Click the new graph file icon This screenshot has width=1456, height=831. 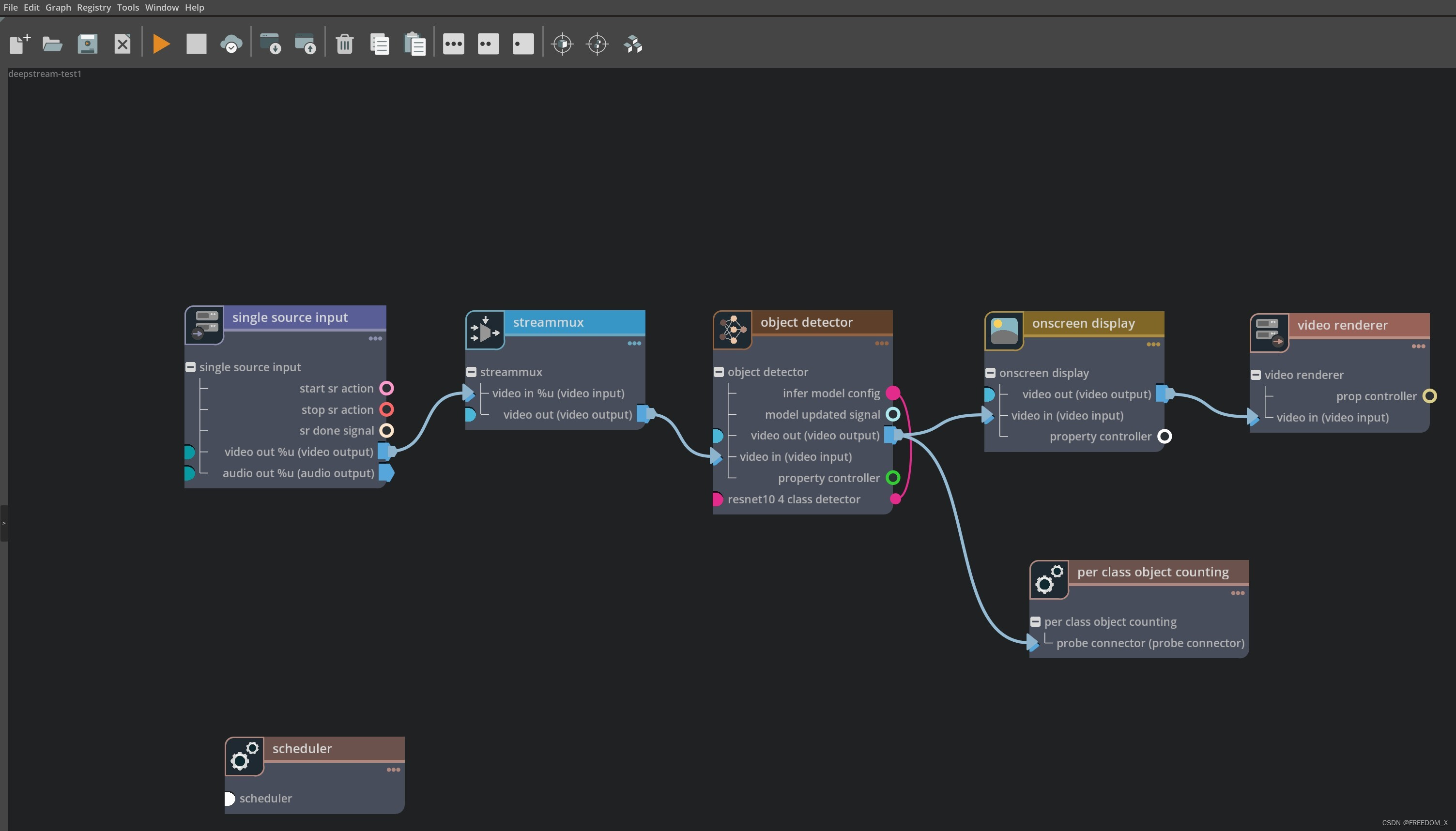pyautogui.click(x=19, y=44)
